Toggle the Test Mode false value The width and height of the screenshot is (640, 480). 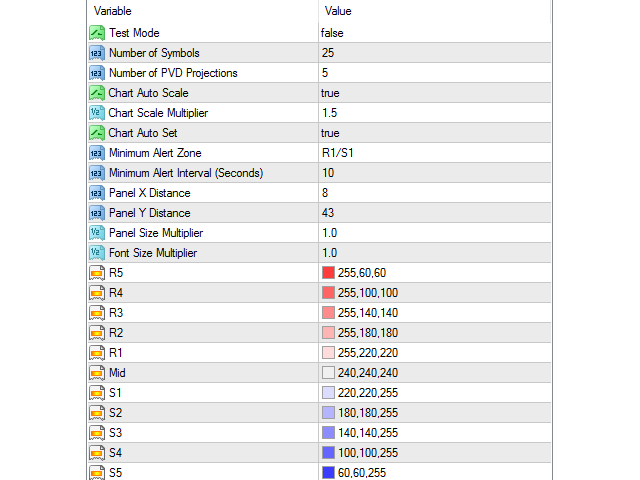coord(333,33)
